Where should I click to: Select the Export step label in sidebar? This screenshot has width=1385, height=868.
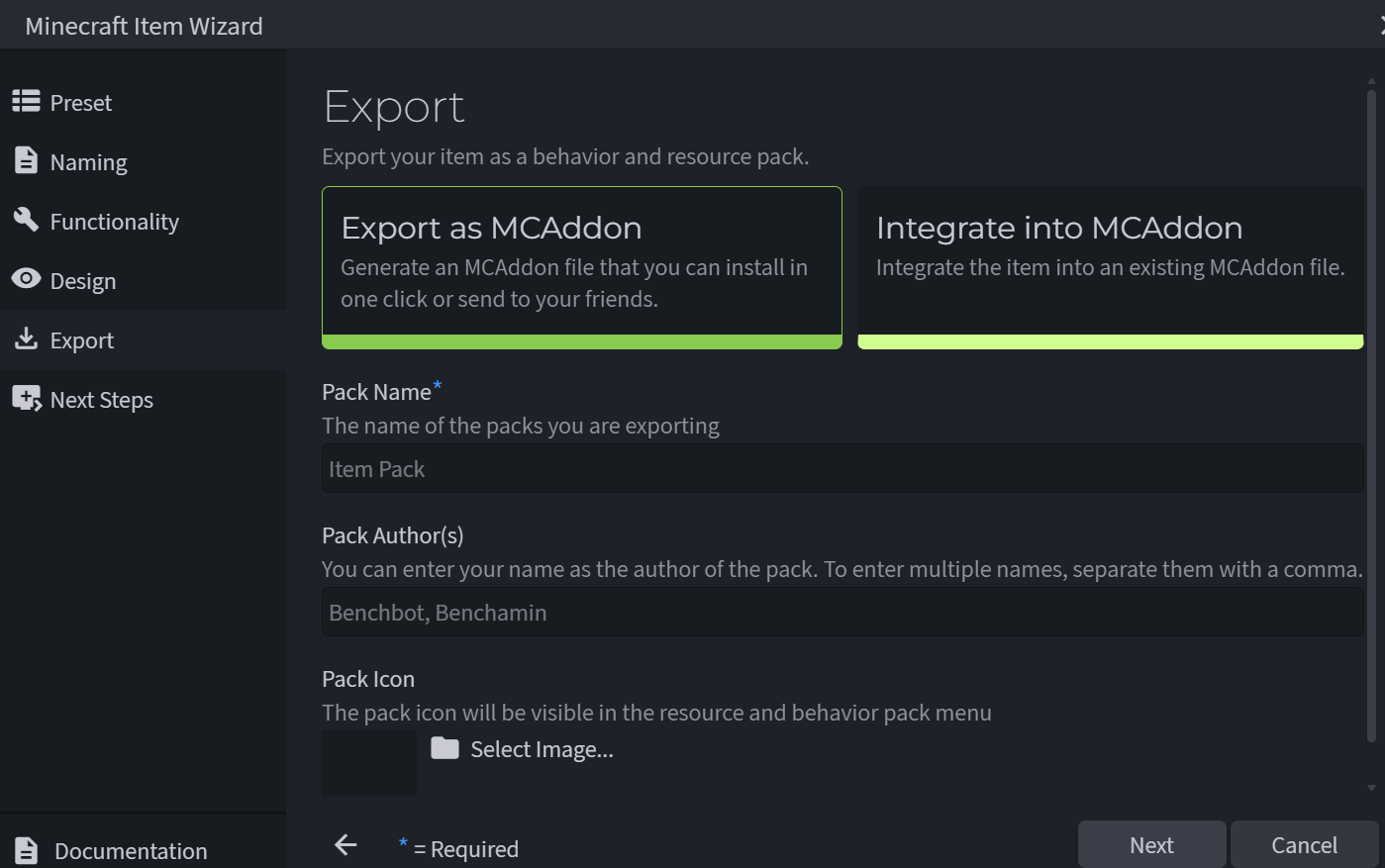tap(82, 340)
